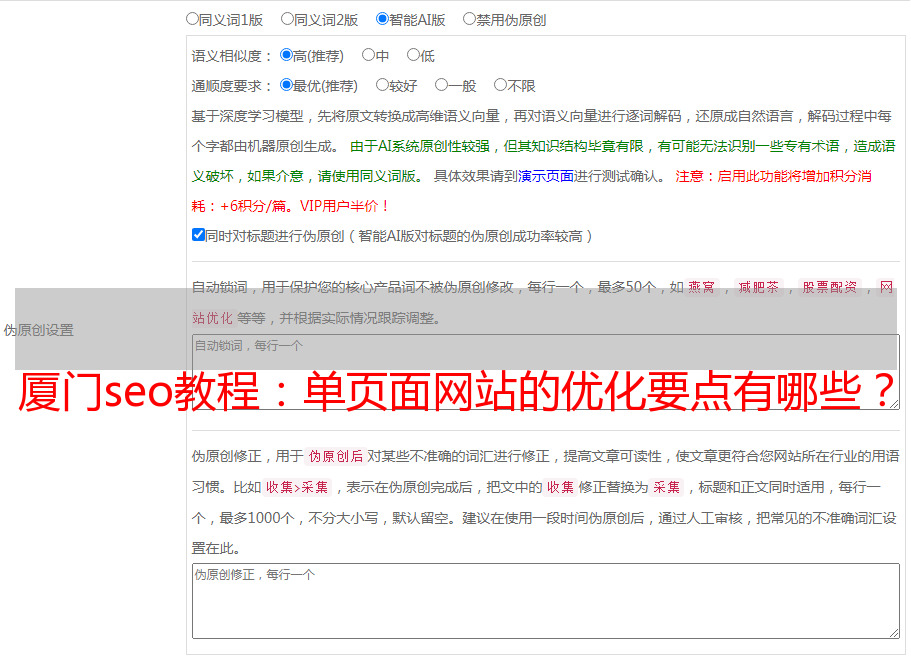Set 语义相似度 to 中
Screen dimensions: 911x658
[368, 55]
